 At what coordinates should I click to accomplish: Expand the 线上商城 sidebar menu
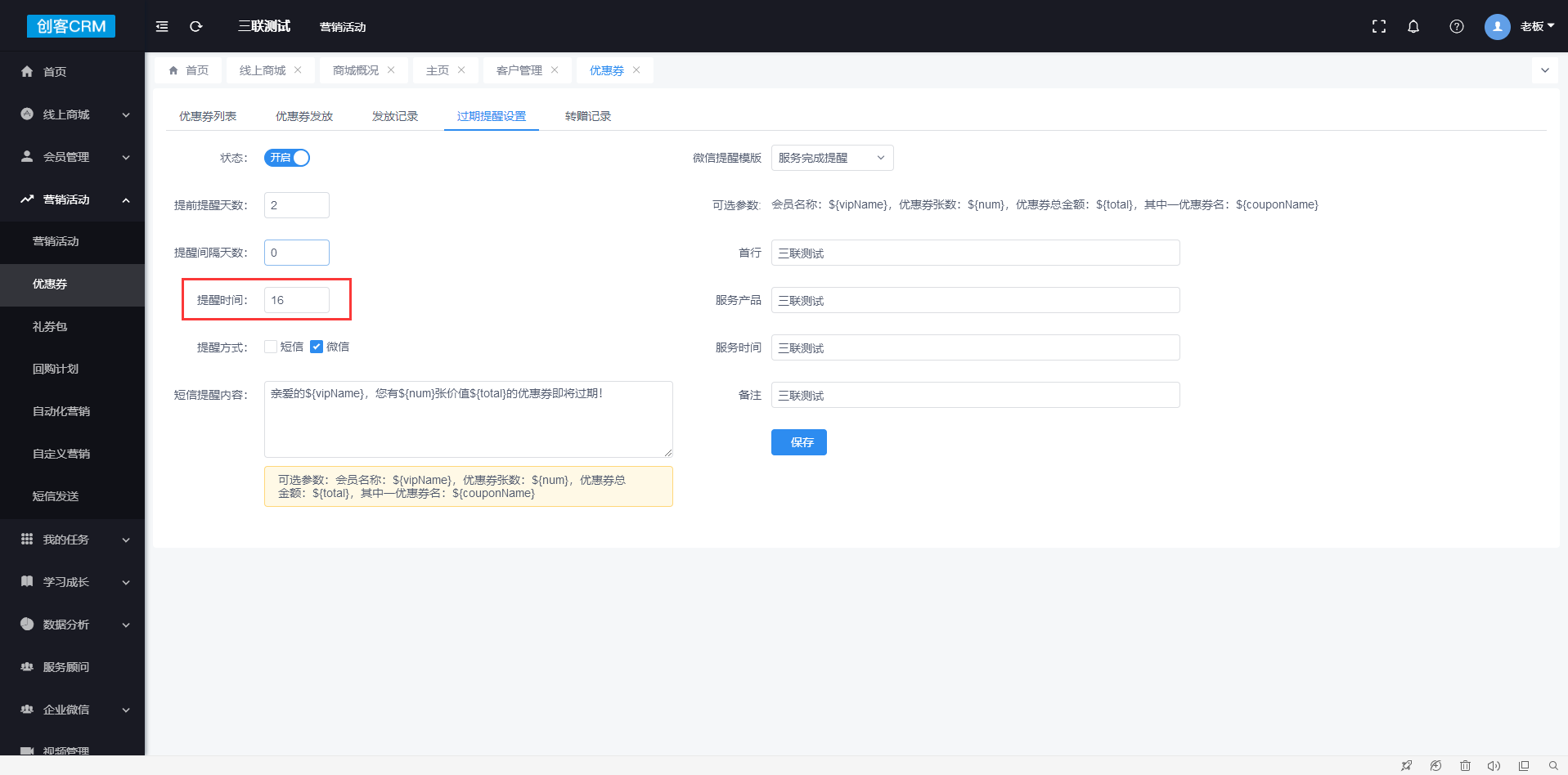pos(126,115)
